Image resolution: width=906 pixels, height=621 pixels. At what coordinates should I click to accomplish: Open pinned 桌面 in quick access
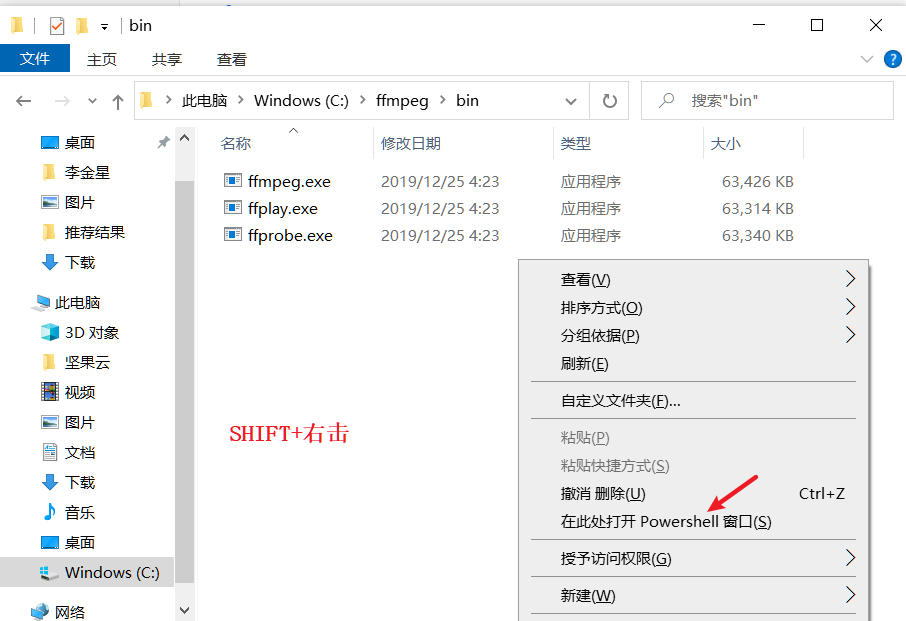[80, 142]
